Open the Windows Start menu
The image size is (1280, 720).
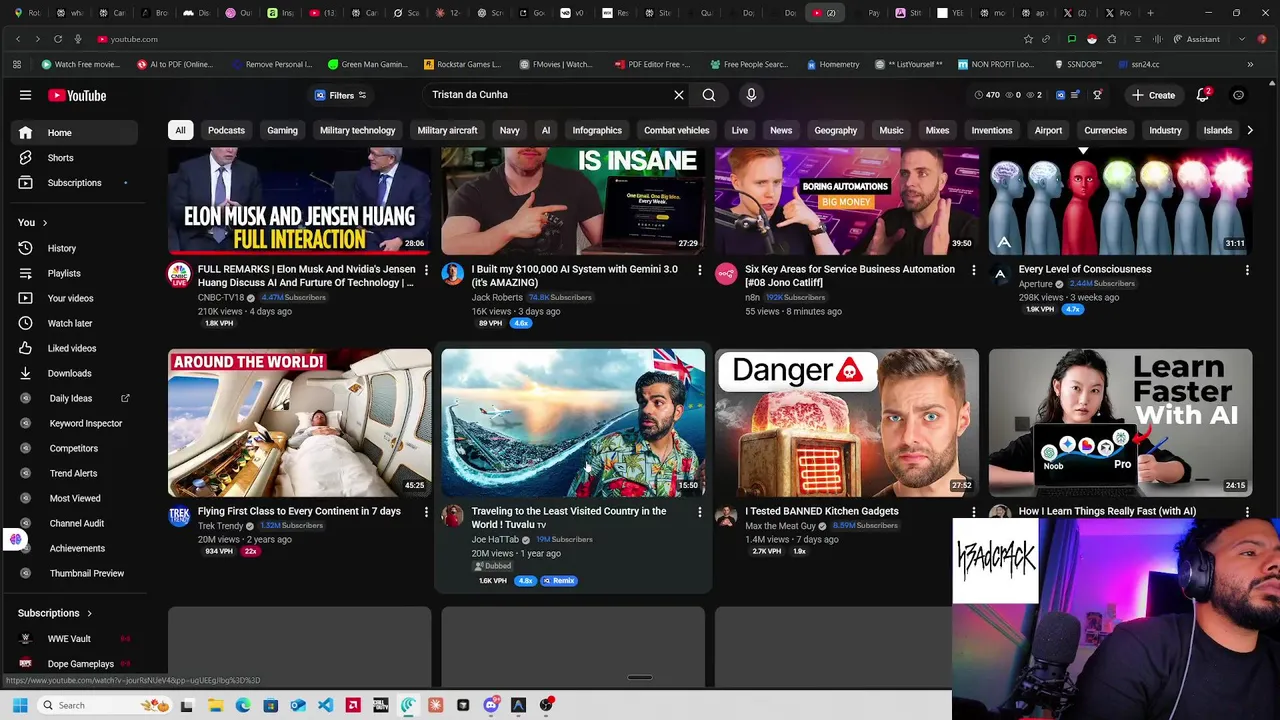click(20, 705)
